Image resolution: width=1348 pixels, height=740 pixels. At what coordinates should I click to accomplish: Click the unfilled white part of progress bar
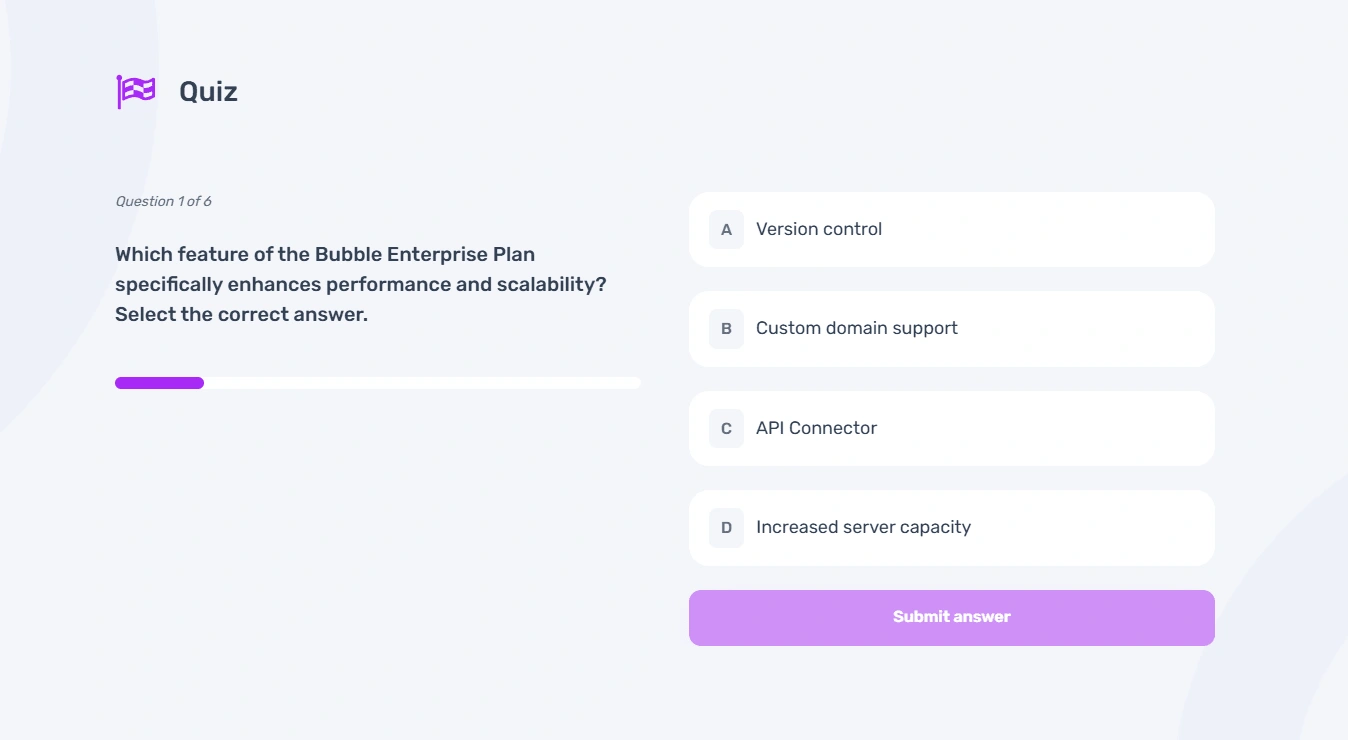[x=422, y=383]
